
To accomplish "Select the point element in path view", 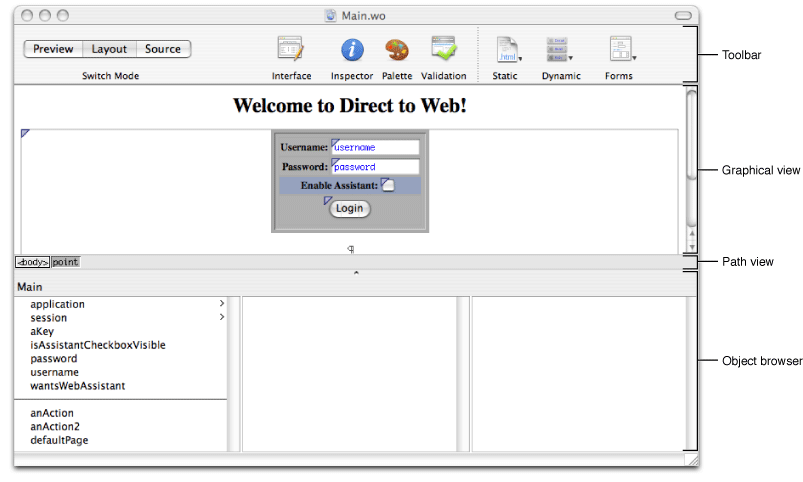I will pyautogui.click(x=65, y=262).
